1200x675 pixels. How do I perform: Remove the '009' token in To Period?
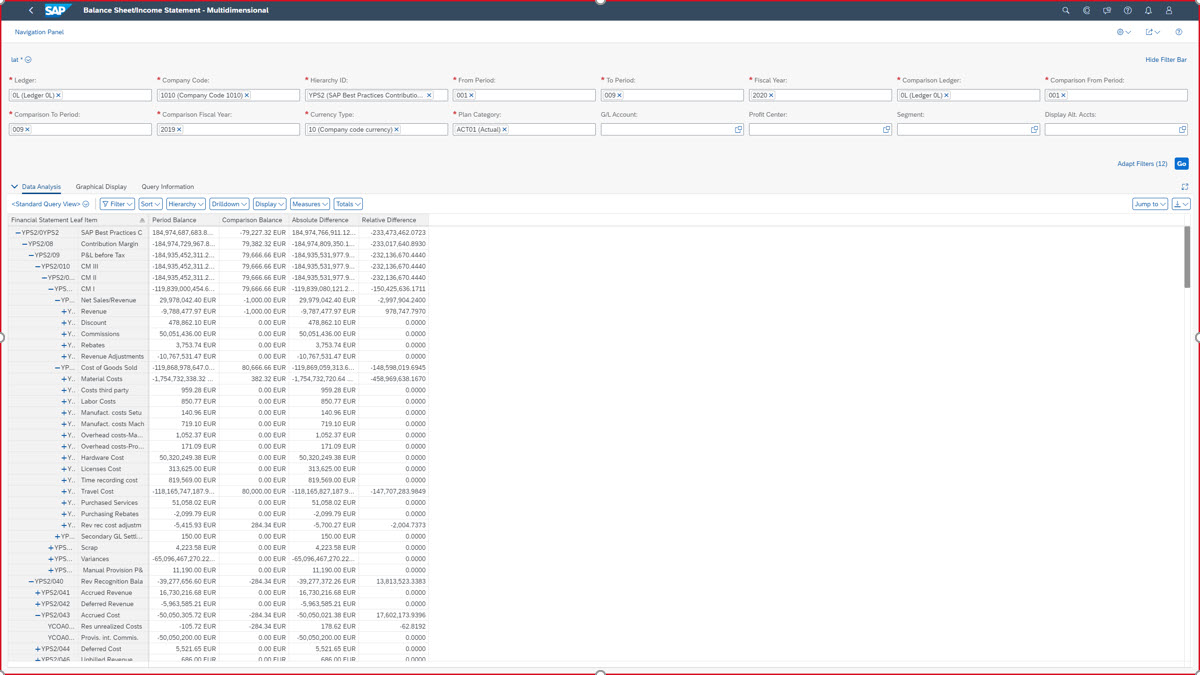pos(619,95)
